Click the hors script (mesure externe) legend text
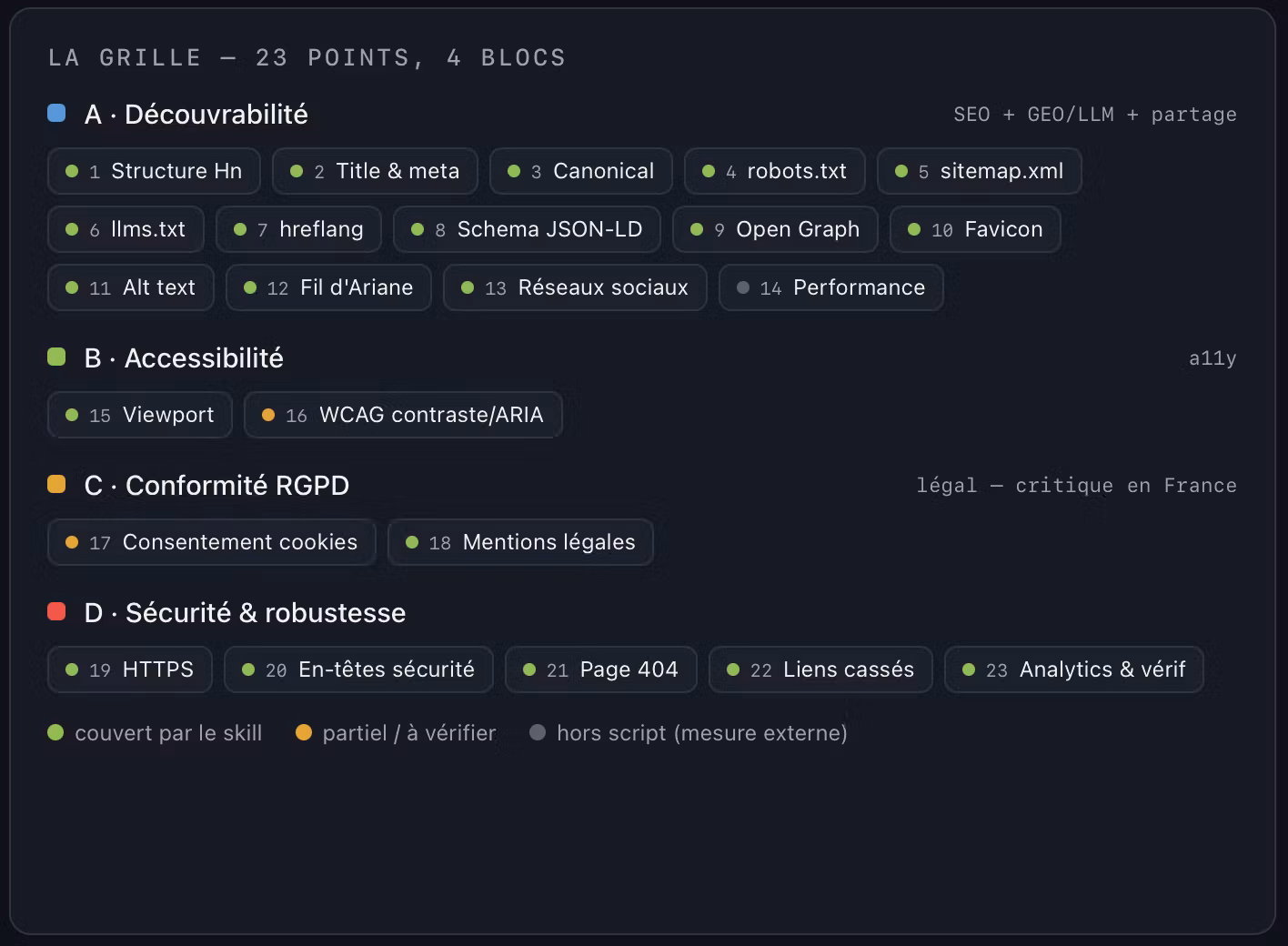Image resolution: width=1288 pixels, height=946 pixels. click(702, 733)
